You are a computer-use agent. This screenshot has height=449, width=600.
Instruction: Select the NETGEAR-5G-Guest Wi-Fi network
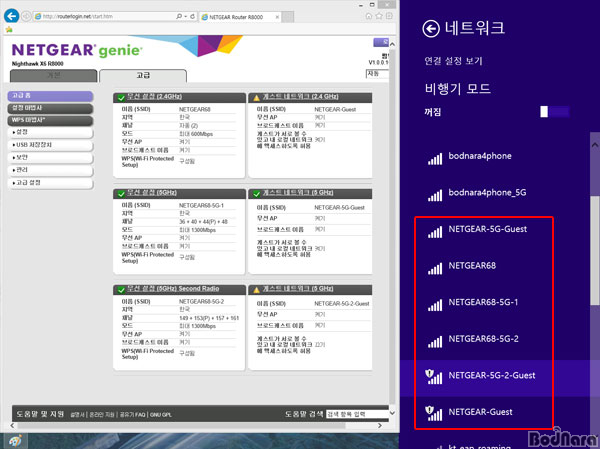click(x=494, y=229)
